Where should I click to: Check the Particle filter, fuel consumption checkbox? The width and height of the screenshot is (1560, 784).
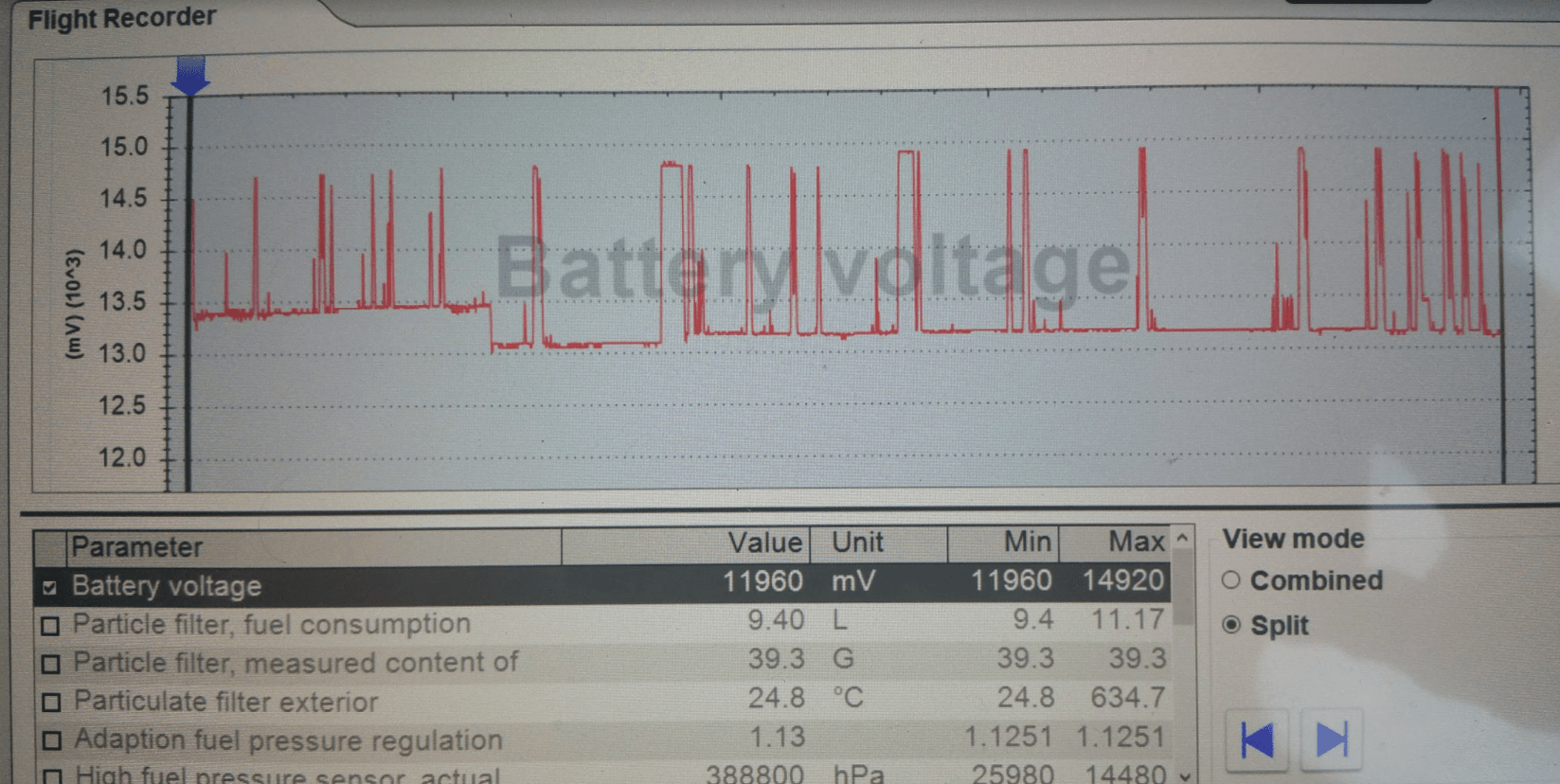50,626
